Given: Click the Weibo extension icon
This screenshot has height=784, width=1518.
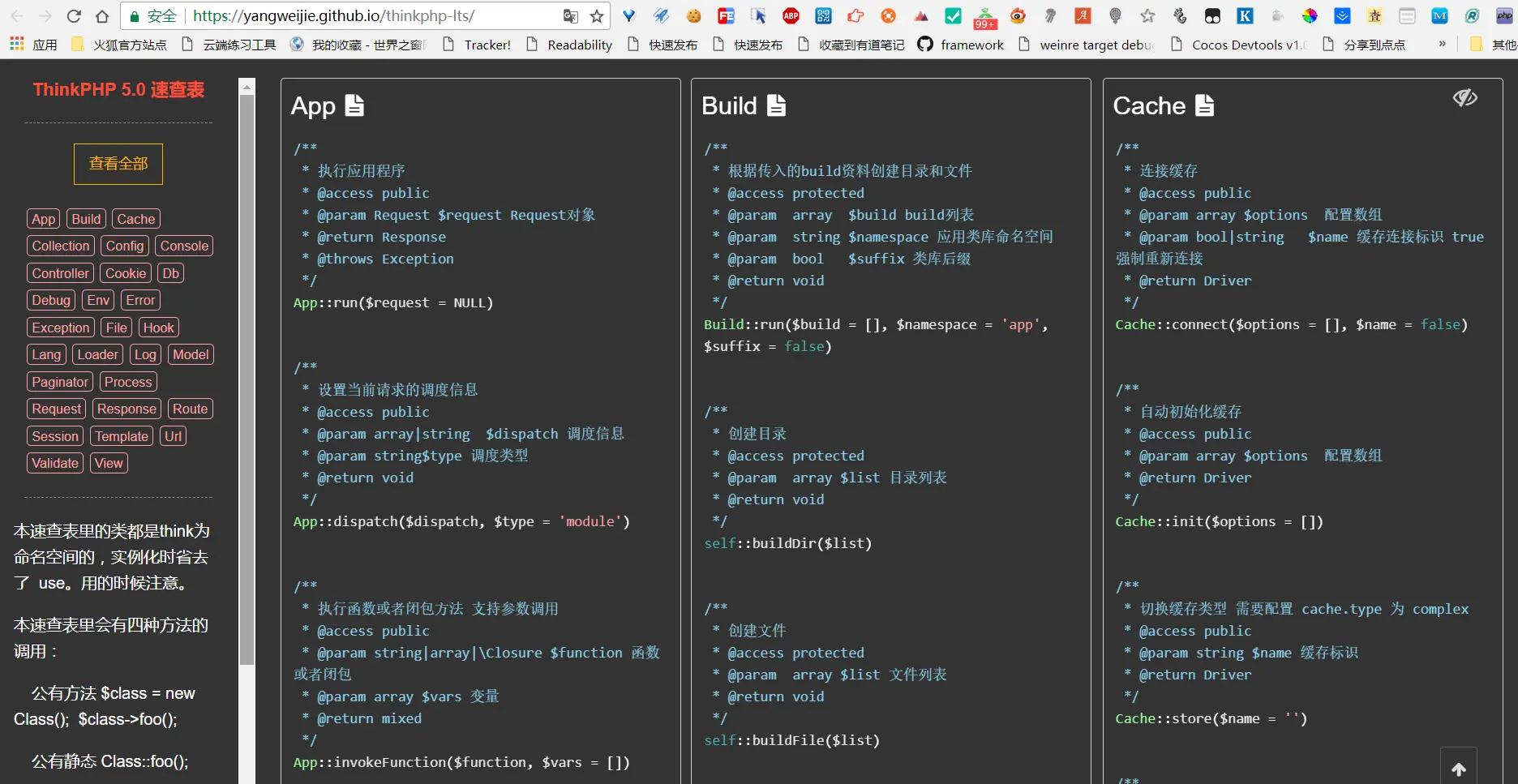Looking at the screenshot, I should pos(1018,16).
